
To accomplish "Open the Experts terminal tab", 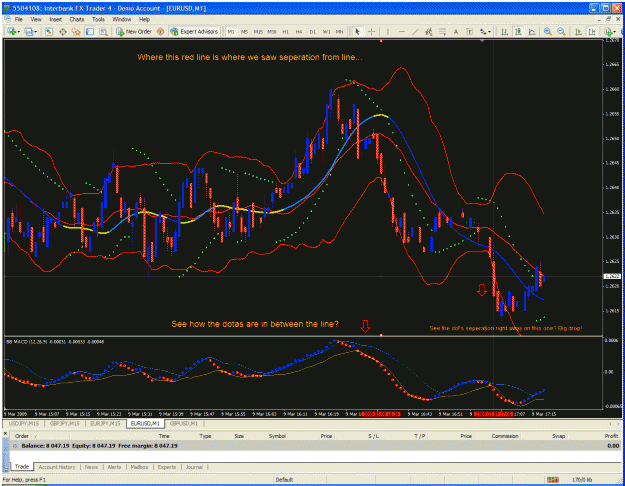I will 167,467.
